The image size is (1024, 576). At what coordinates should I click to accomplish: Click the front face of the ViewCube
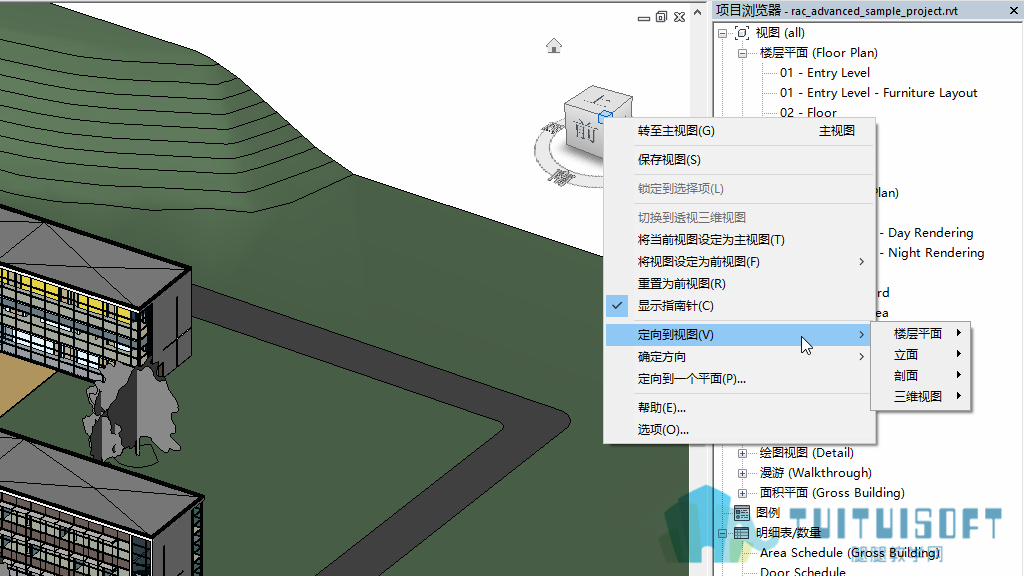point(583,133)
